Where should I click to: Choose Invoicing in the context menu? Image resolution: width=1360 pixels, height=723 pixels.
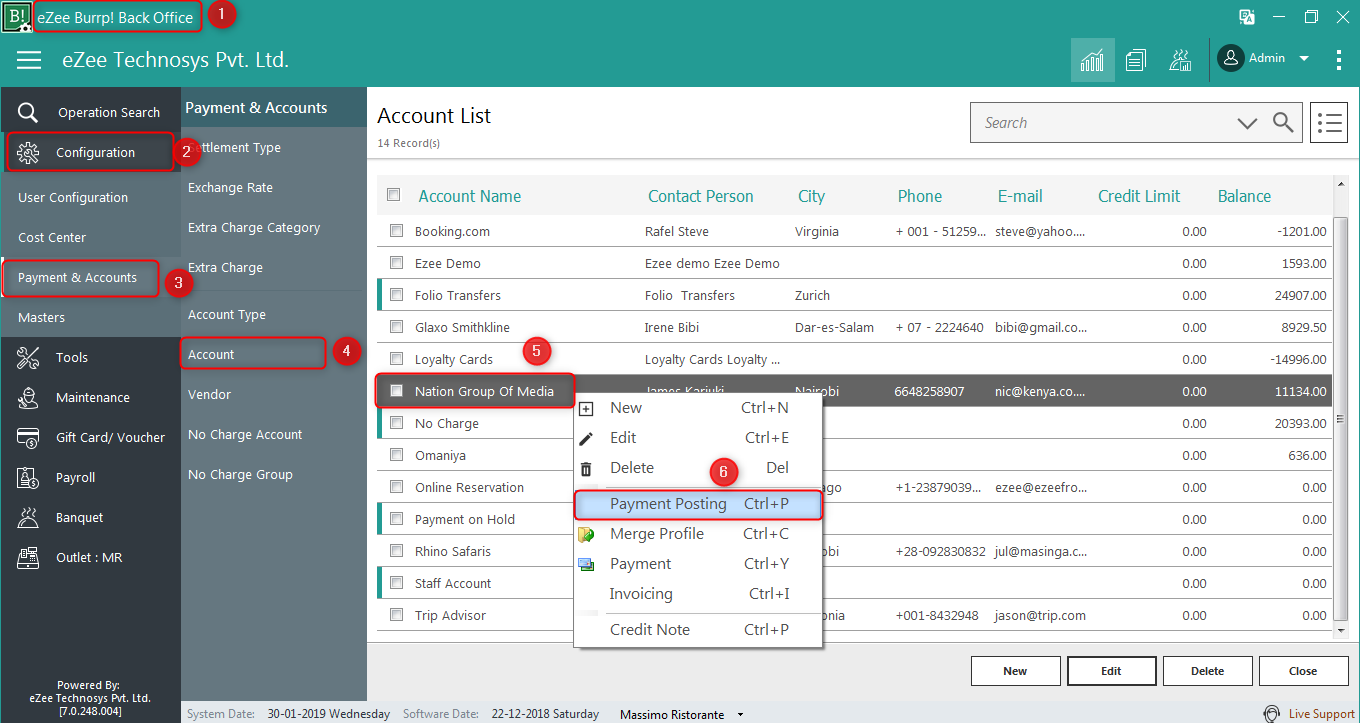(x=698, y=594)
